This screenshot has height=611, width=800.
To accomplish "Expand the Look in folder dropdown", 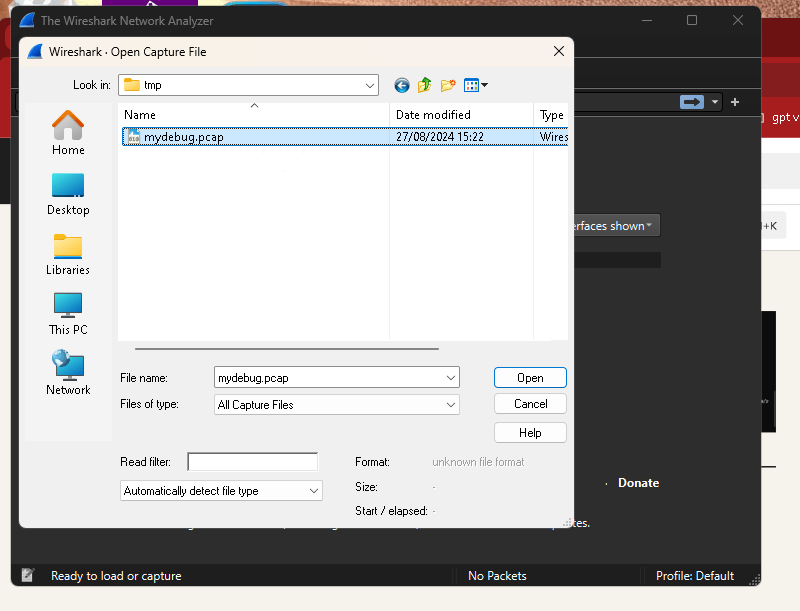I will (x=370, y=85).
